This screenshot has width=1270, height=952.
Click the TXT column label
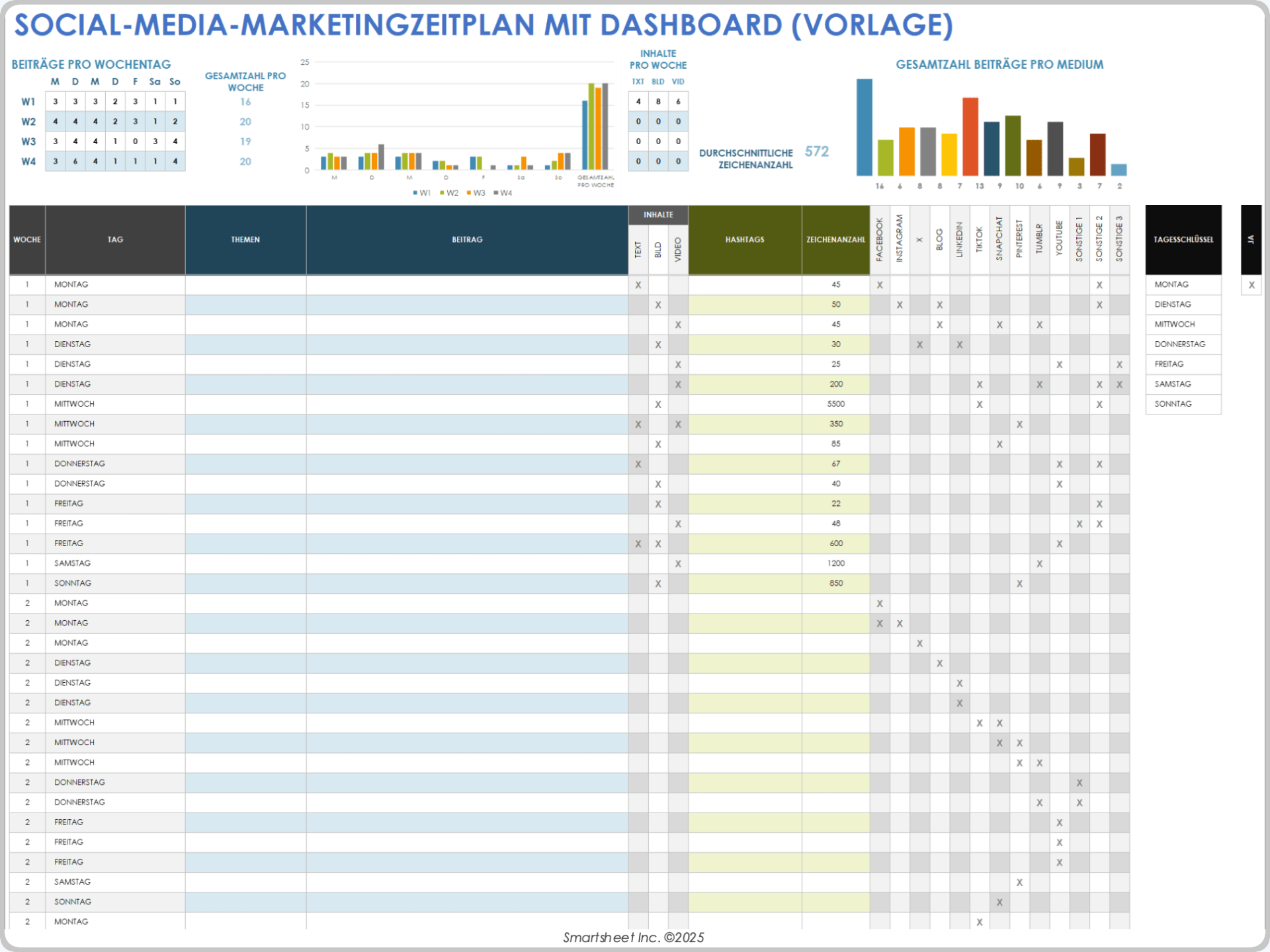click(x=638, y=82)
